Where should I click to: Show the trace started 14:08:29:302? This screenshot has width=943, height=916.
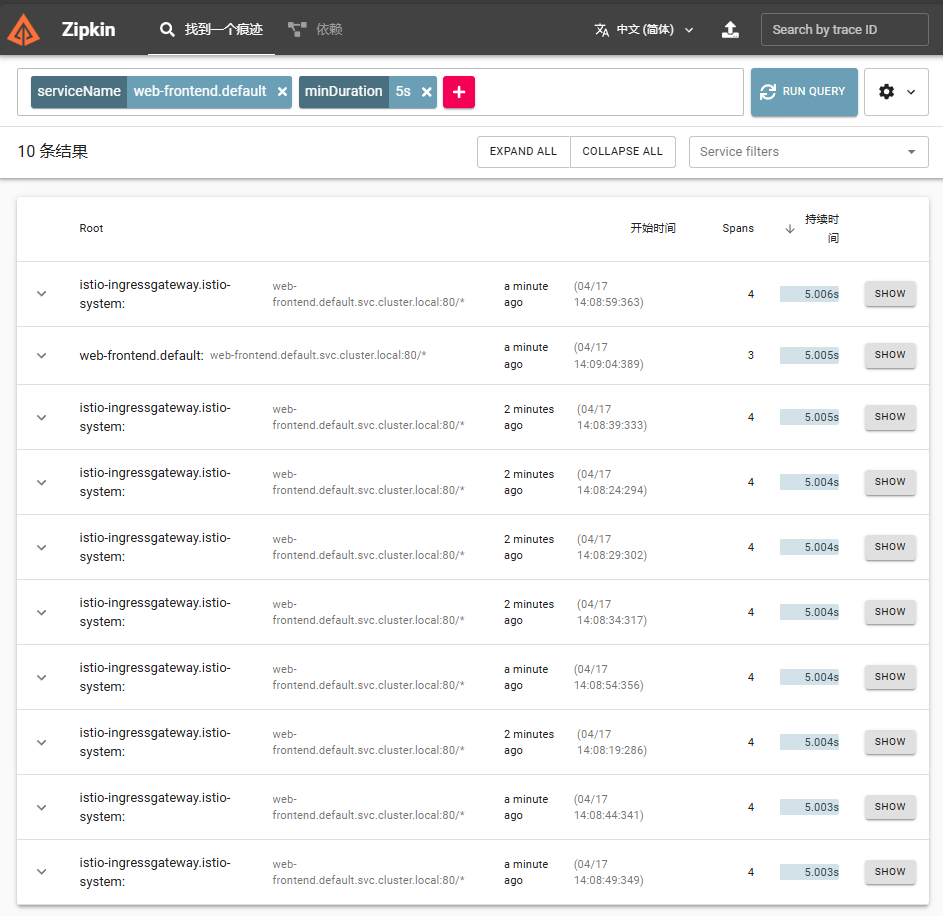(890, 547)
